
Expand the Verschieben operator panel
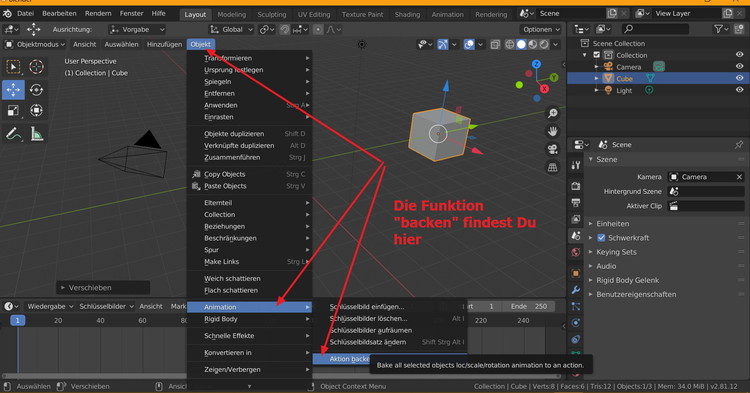(103, 288)
